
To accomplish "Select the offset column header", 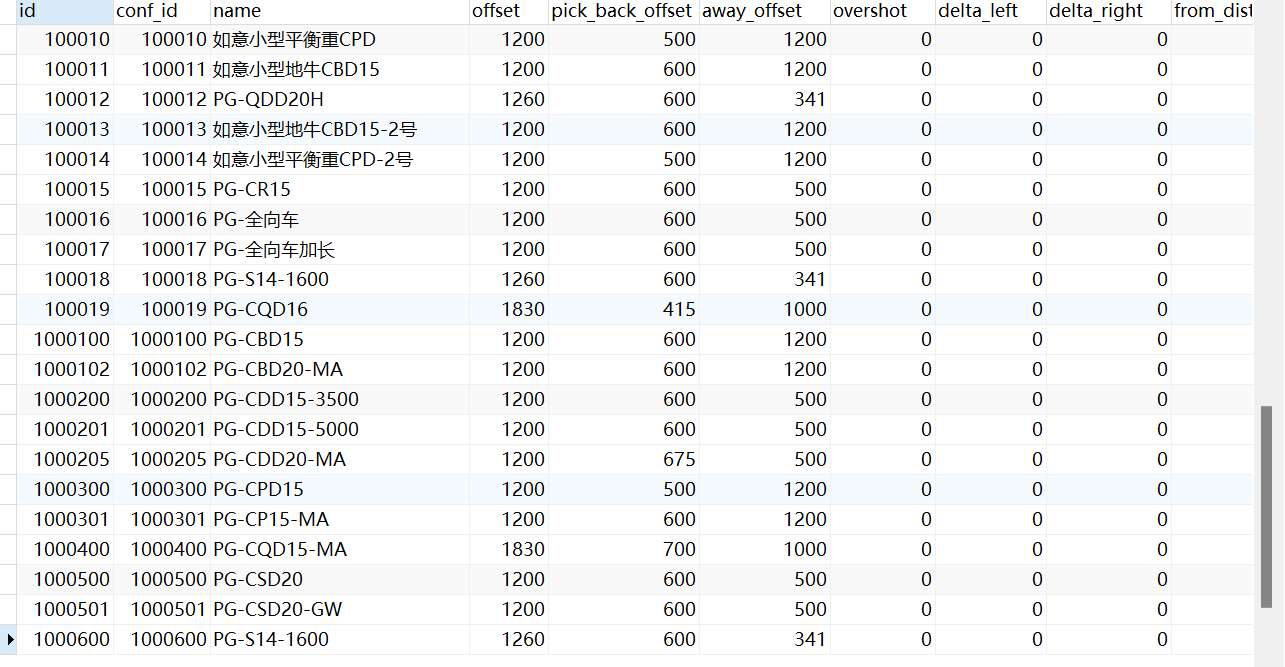I will (509, 11).
